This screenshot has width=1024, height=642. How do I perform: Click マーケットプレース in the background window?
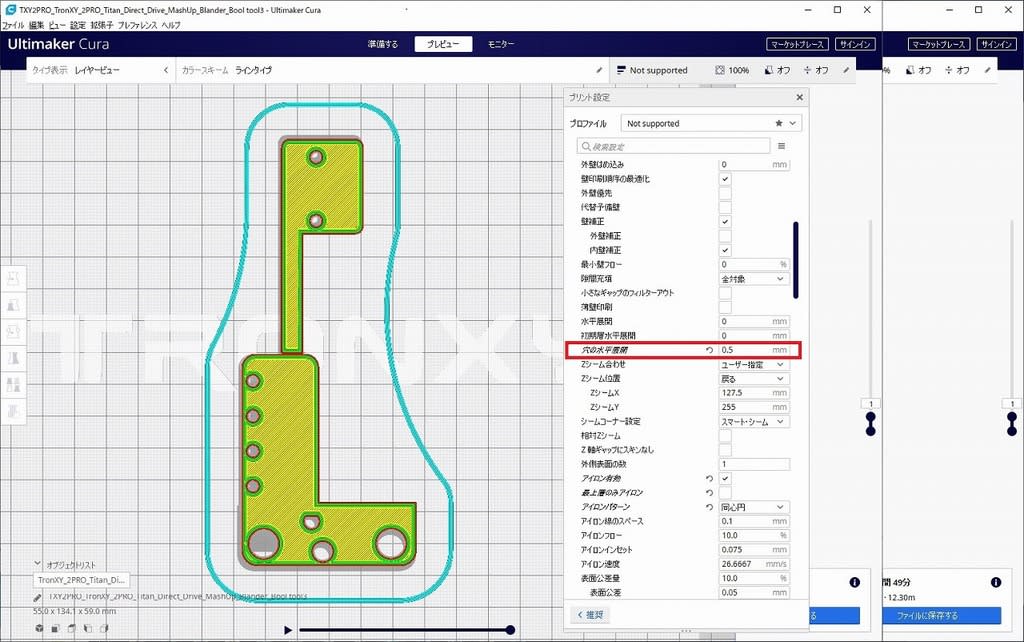pyautogui.click(x=938, y=44)
